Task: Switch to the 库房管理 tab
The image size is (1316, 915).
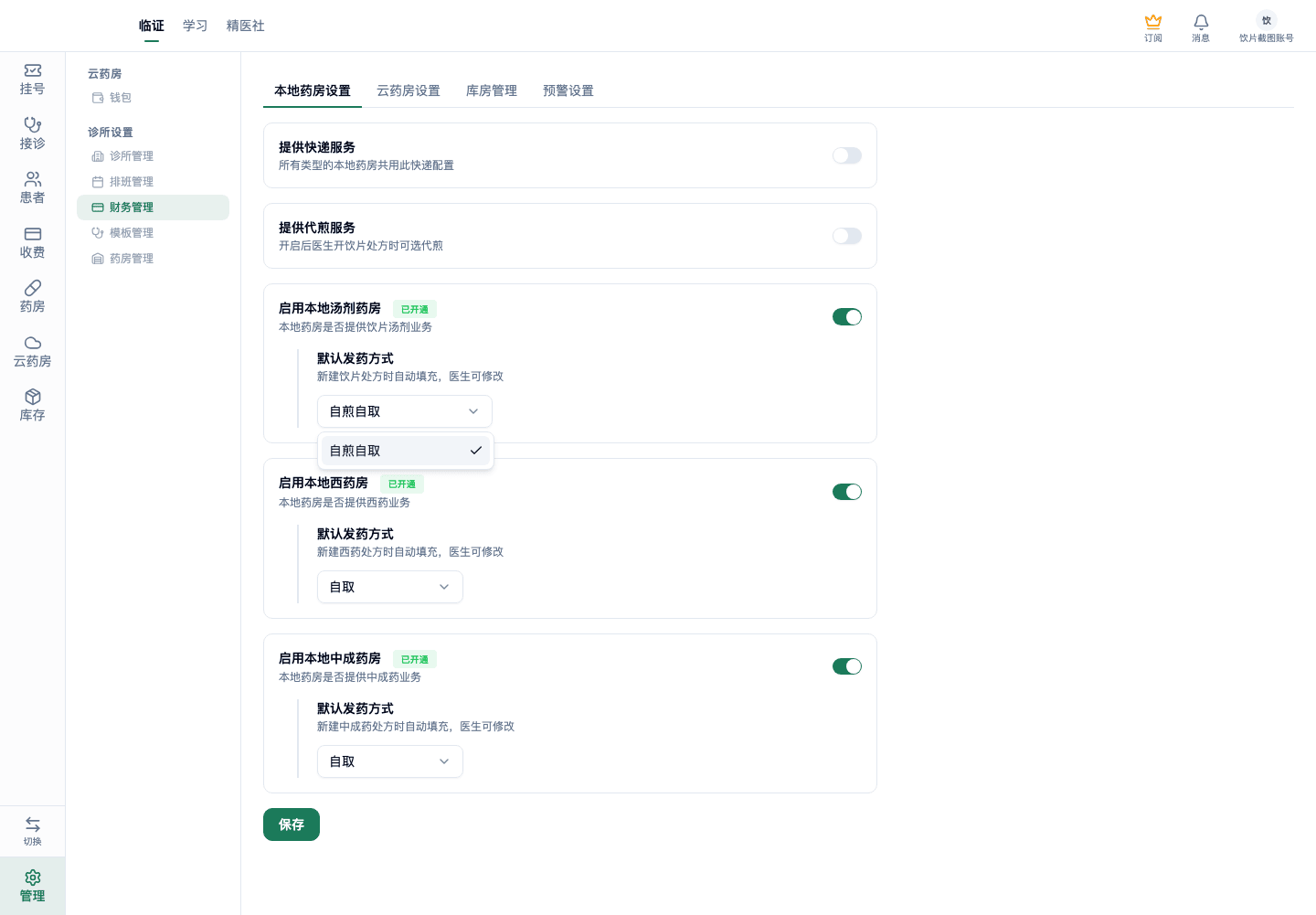Action: pyautogui.click(x=492, y=90)
